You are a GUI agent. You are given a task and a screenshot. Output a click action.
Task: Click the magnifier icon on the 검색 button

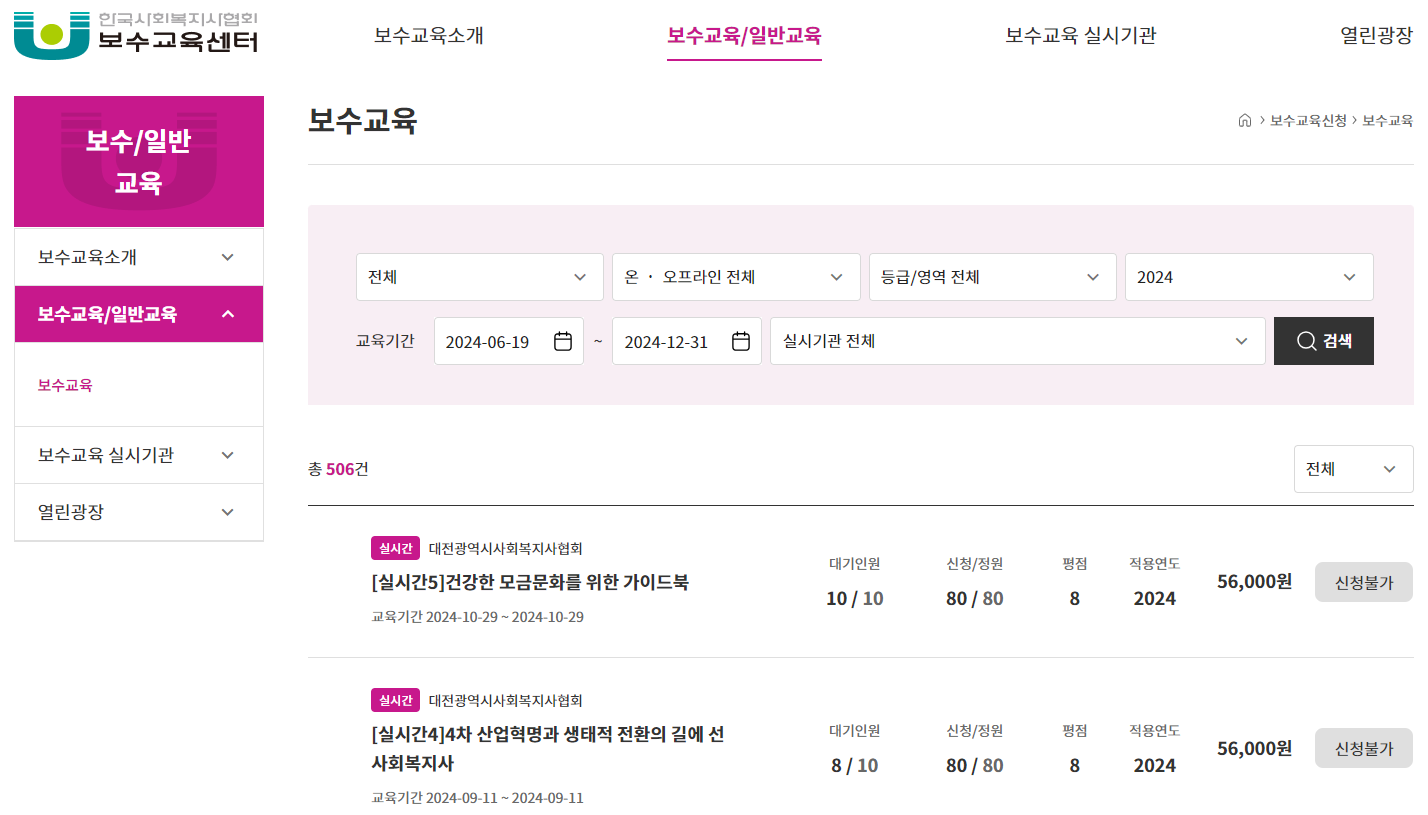coord(1306,341)
